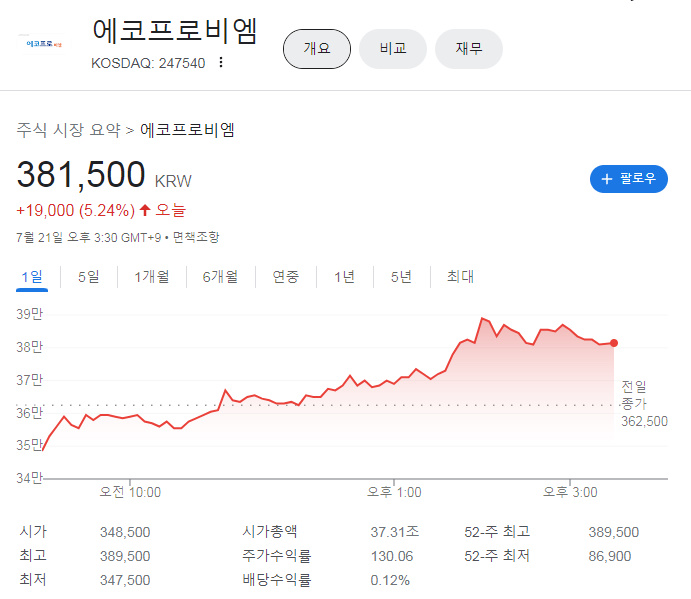The height and width of the screenshot is (599, 691).
Task: Switch to the 연중 chart tab
Action: [x=286, y=277]
